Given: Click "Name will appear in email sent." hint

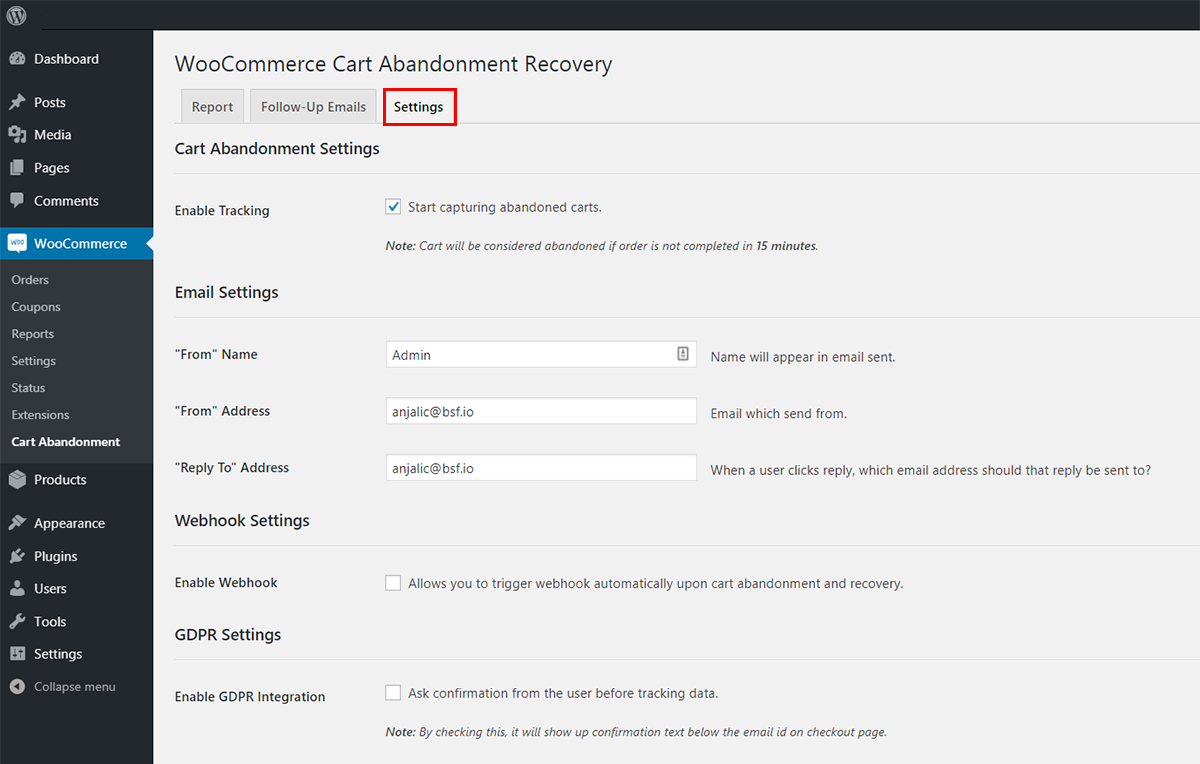Looking at the screenshot, I should point(802,357).
